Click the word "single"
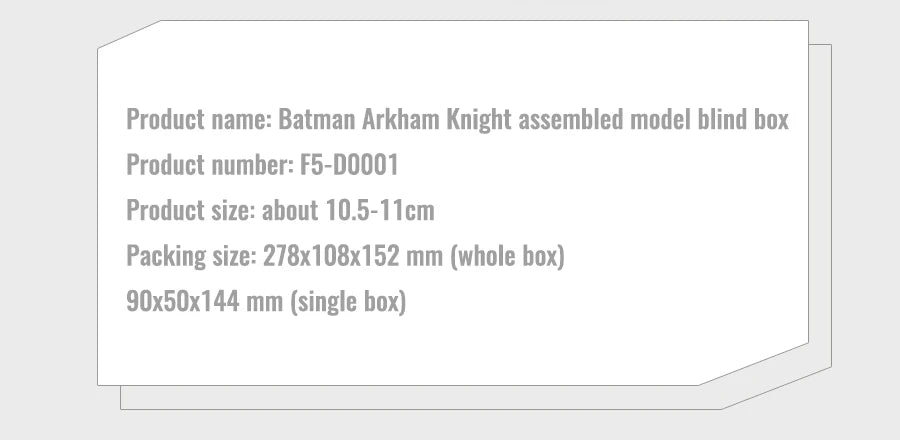The width and height of the screenshot is (900, 440). pos(329,302)
